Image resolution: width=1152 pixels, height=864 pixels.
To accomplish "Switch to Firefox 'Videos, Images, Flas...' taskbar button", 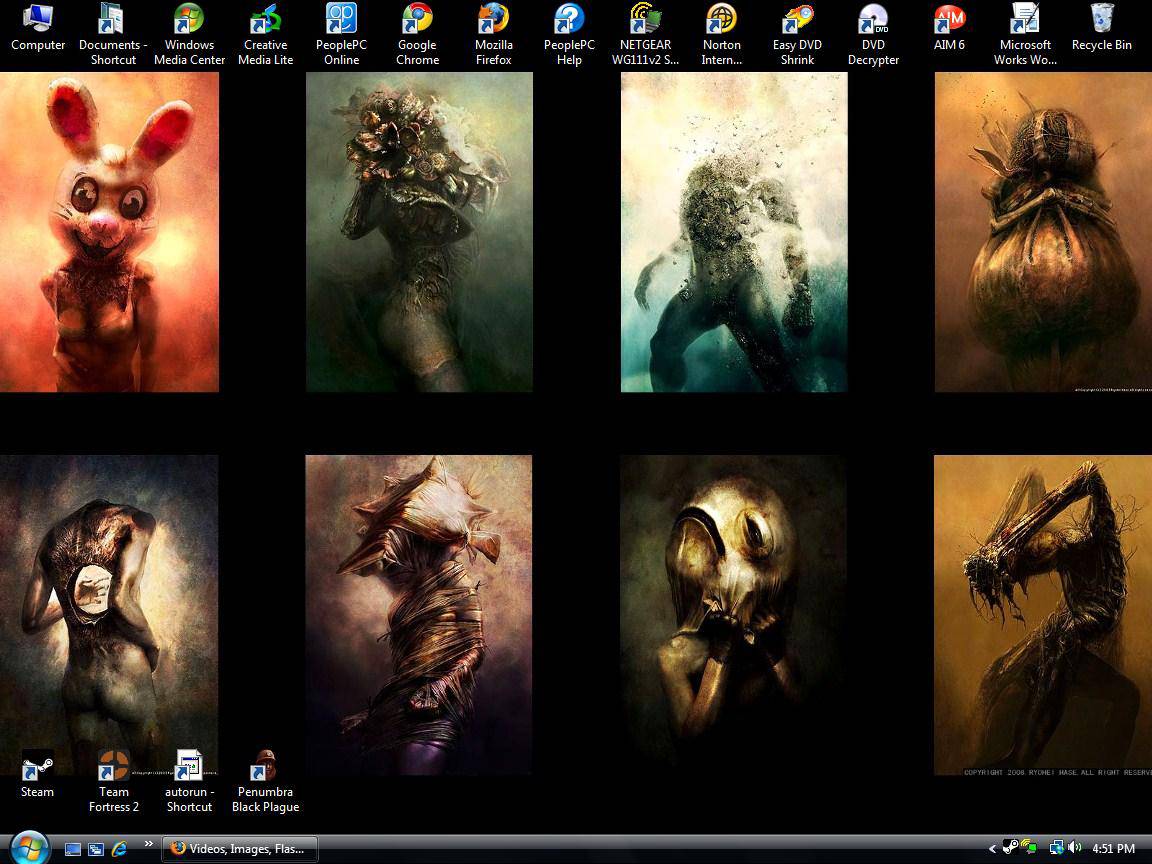I will [x=240, y=848].
